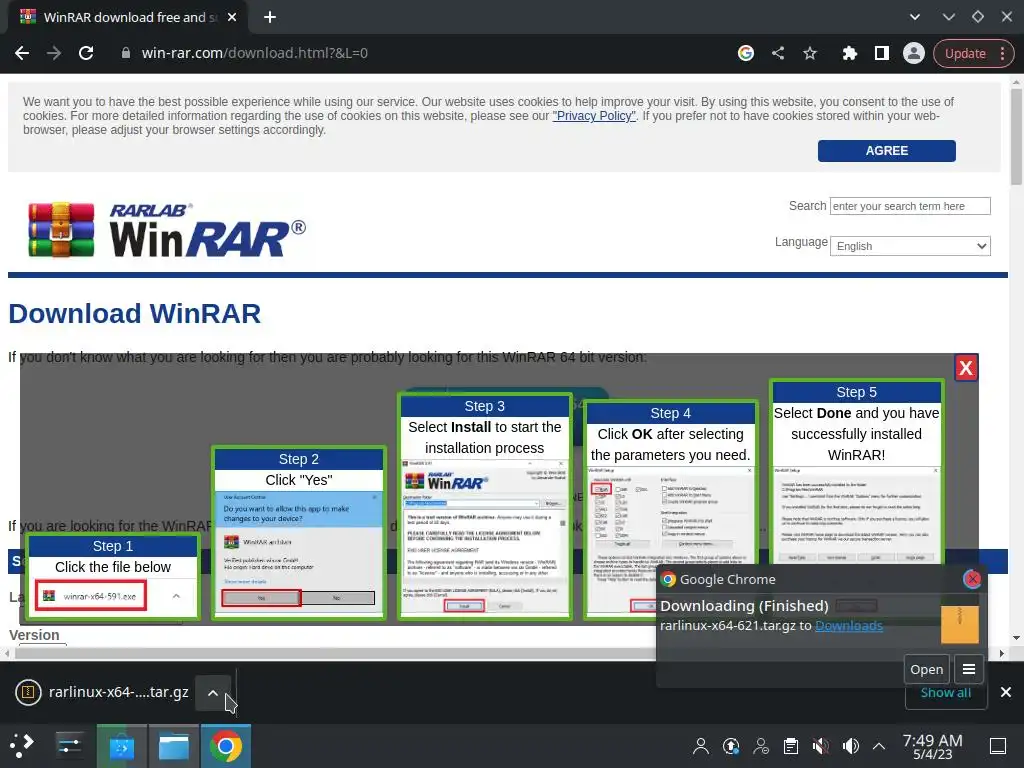1024x768 pixels.
Task: Launch Discover store from the taskbar
Action: click(x=121, y=746)
